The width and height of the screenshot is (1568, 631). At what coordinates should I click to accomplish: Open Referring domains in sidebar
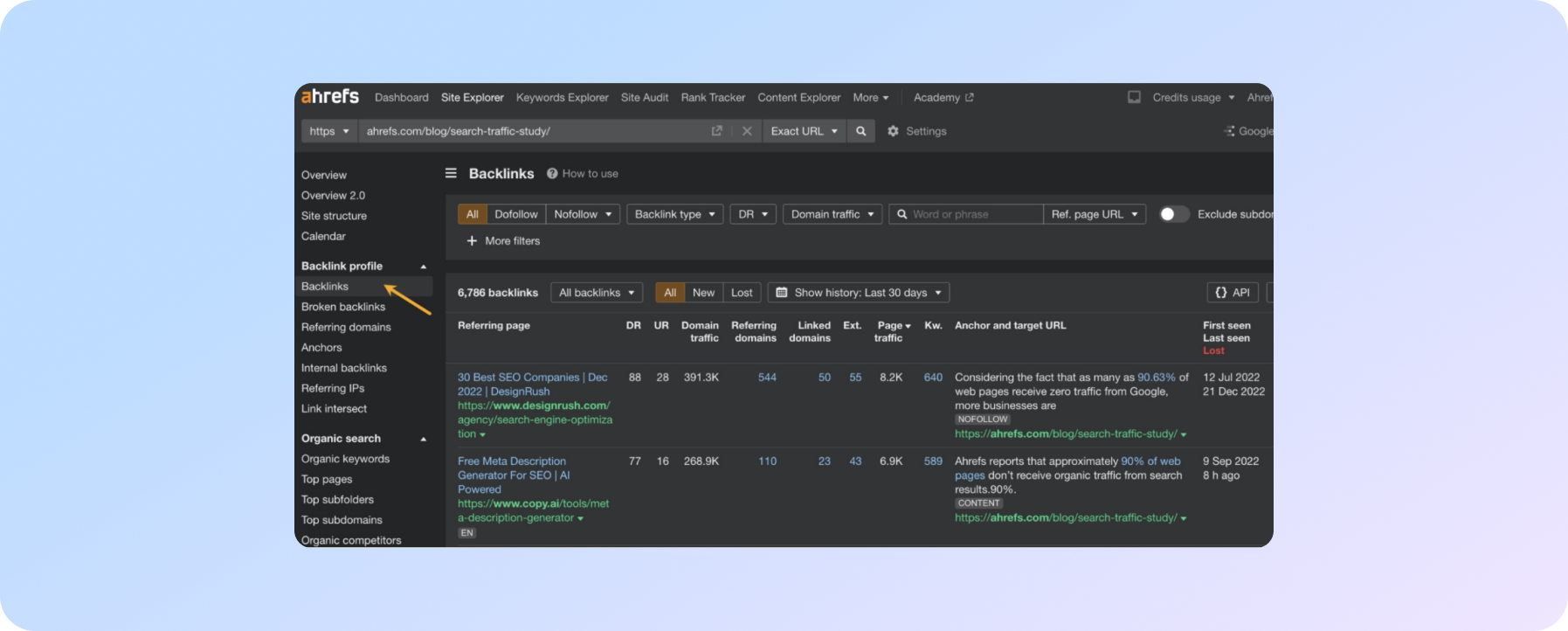point(346,327)
